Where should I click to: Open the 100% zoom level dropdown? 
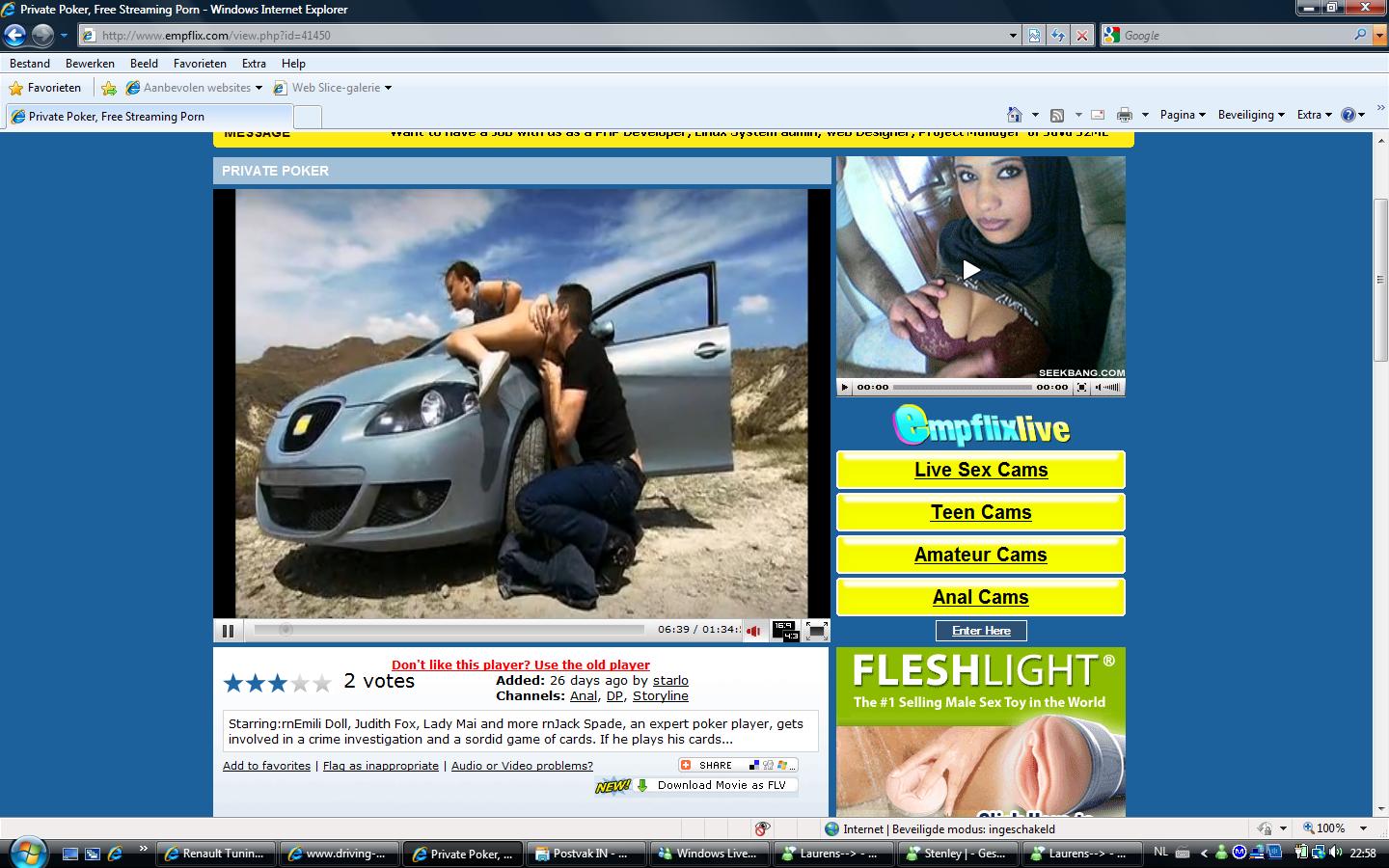pyautogui.click(x=1336, y=828)
